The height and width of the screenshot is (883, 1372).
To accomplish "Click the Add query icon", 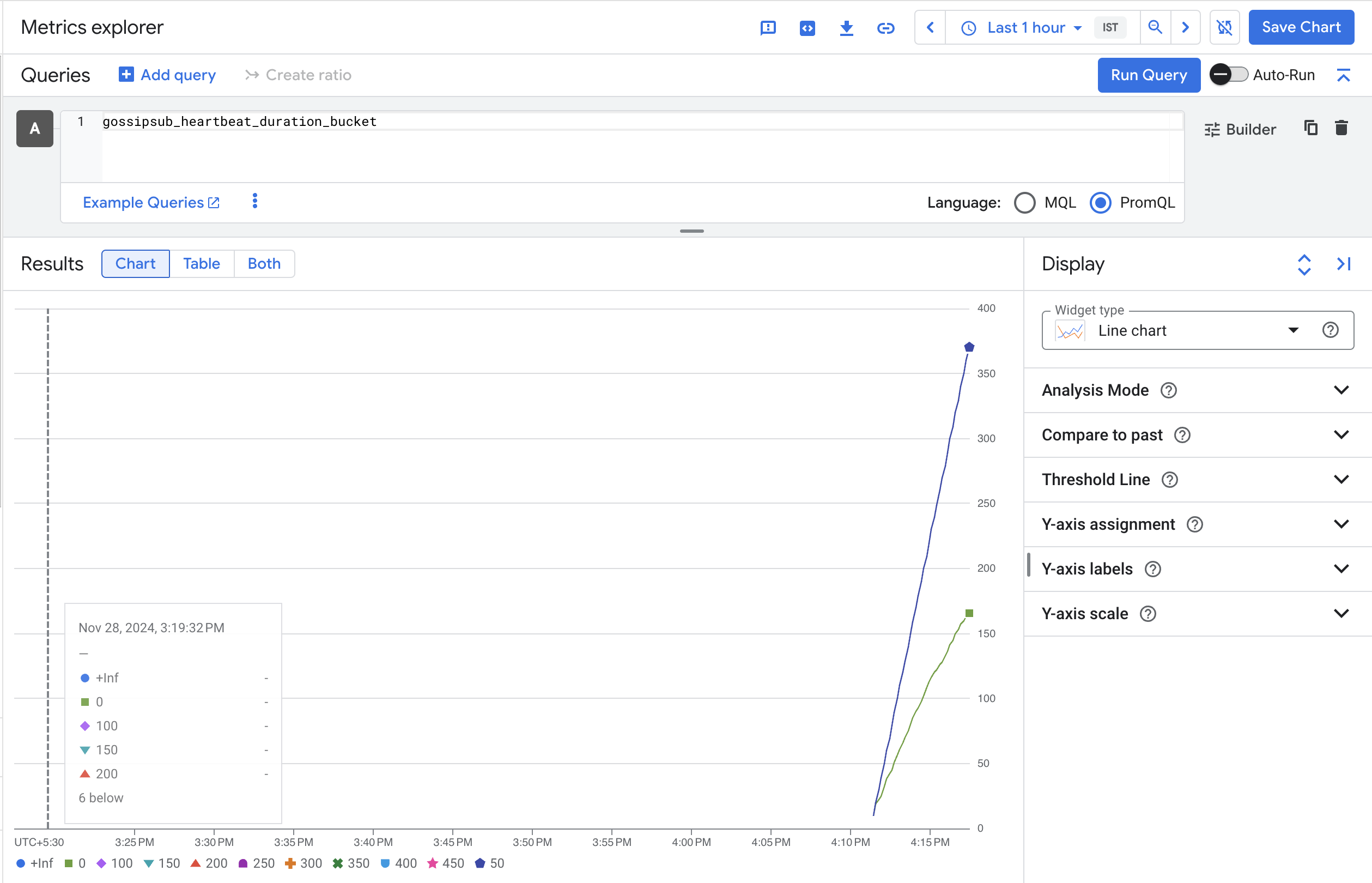I will click(125, 75).
